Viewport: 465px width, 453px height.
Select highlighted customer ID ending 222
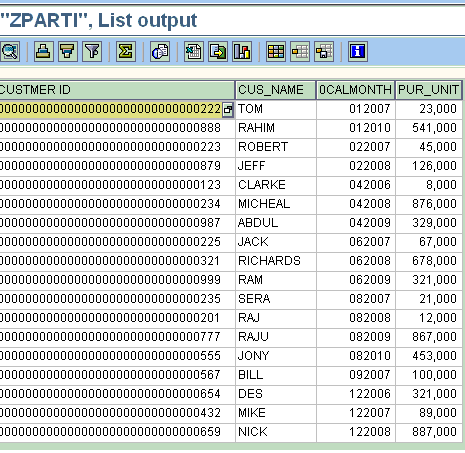pyautogui.click(x=111, y=109)
